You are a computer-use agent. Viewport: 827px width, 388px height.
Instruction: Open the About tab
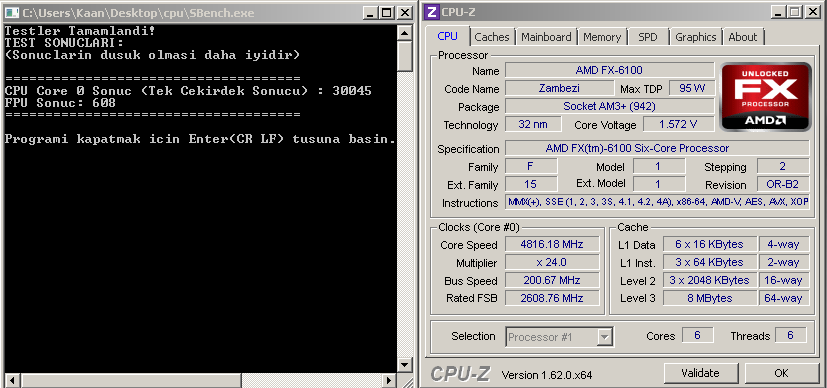tap(743, 37)
